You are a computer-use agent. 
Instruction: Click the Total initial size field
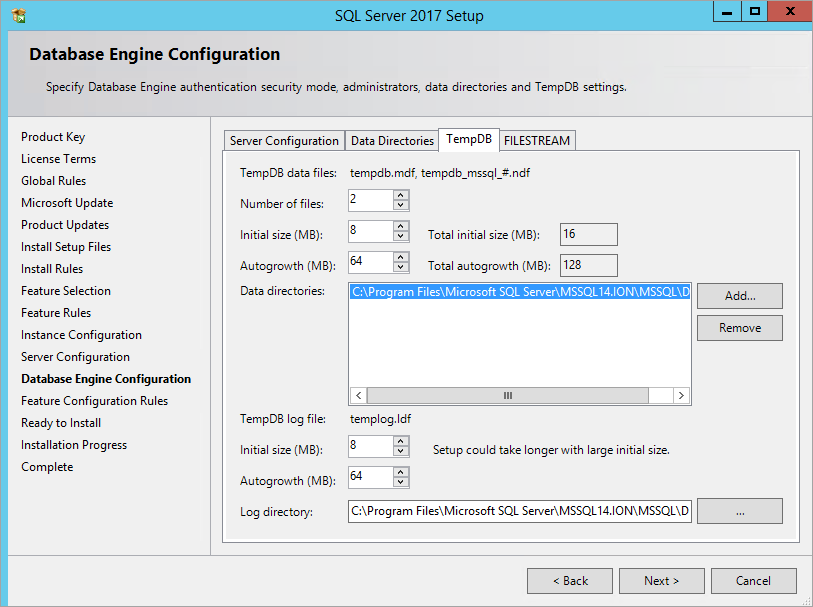pos(588,234)
